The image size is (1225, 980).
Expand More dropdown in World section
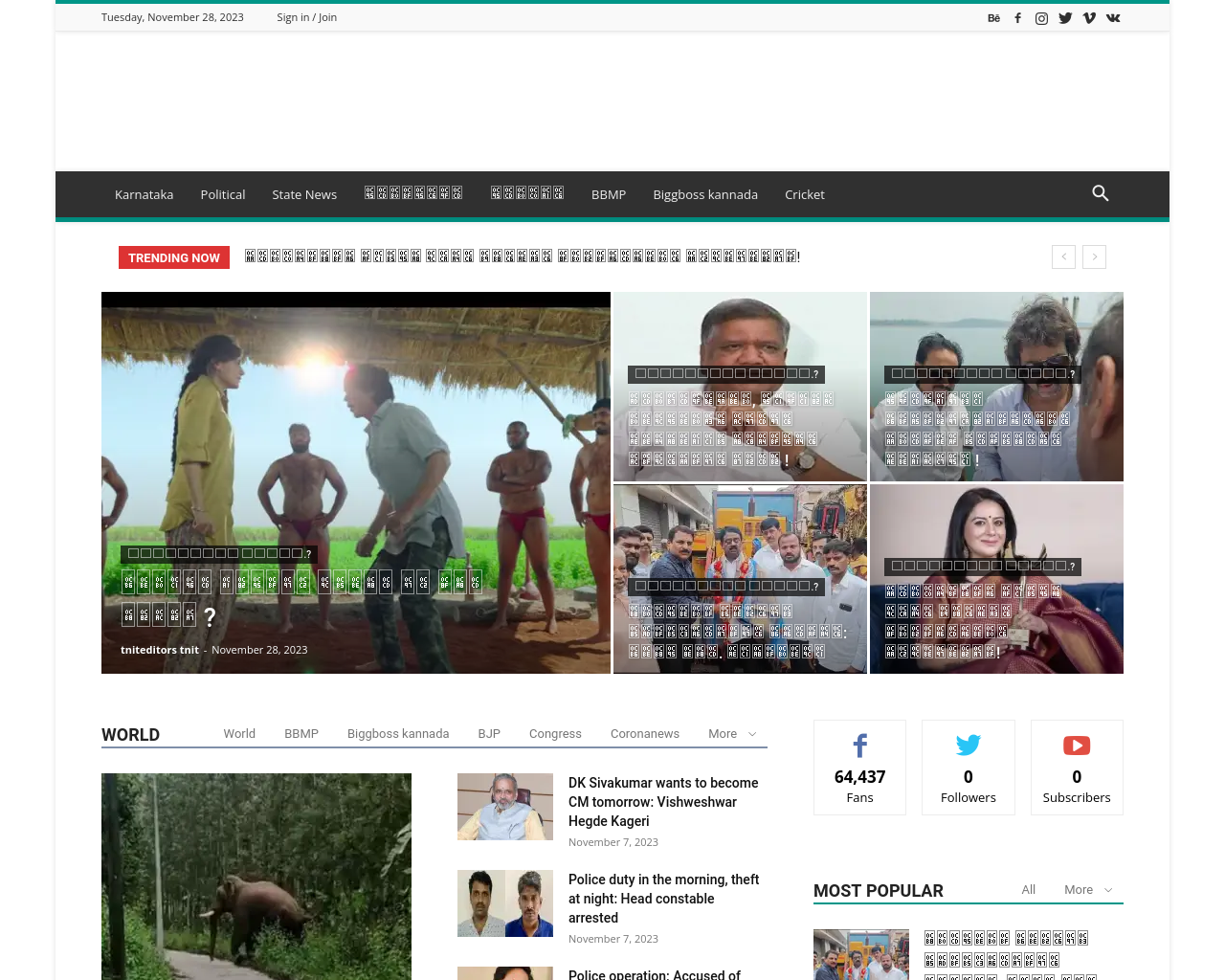(x=732, y=734)
